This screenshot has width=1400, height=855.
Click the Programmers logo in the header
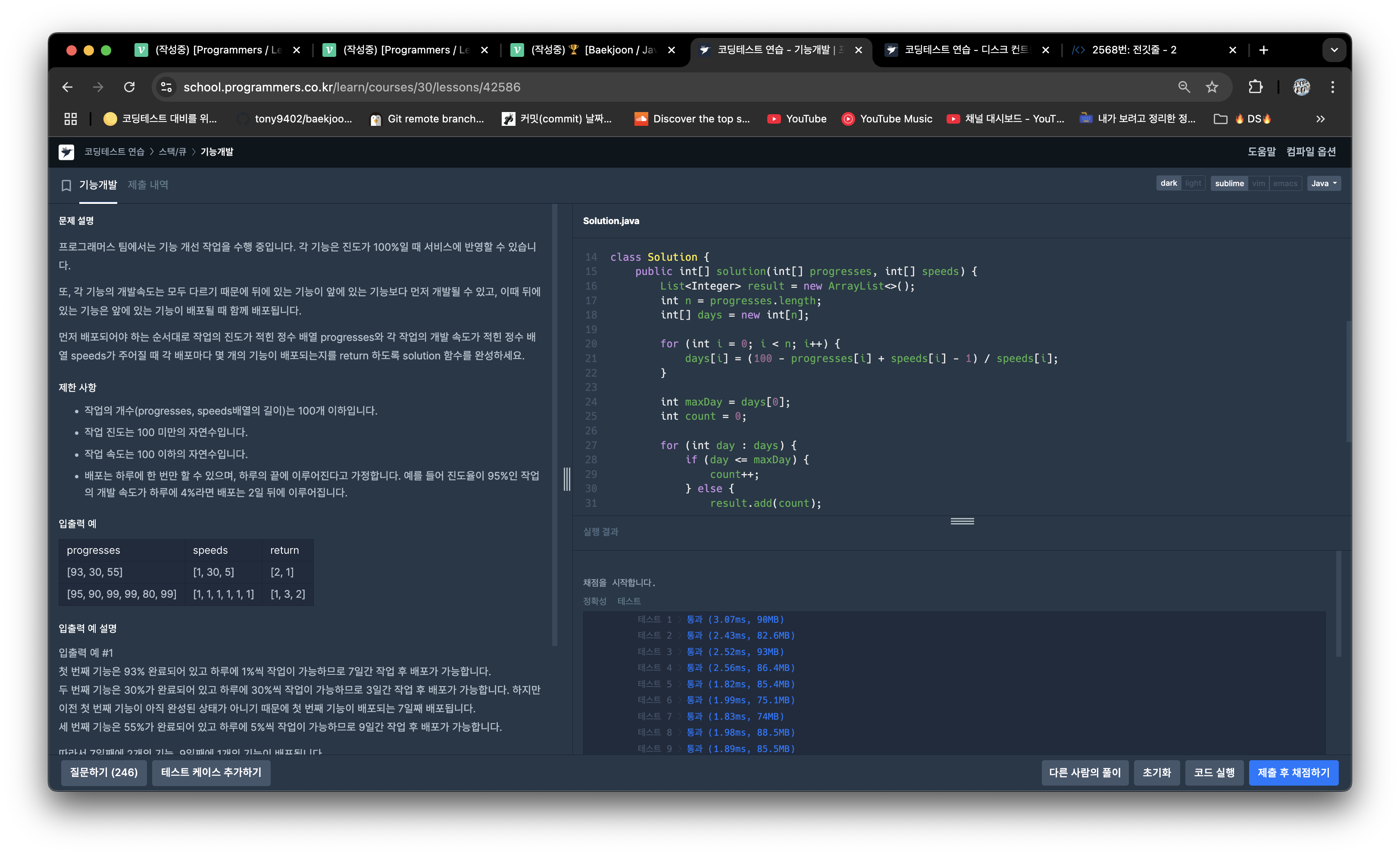(x=66, y=152)
